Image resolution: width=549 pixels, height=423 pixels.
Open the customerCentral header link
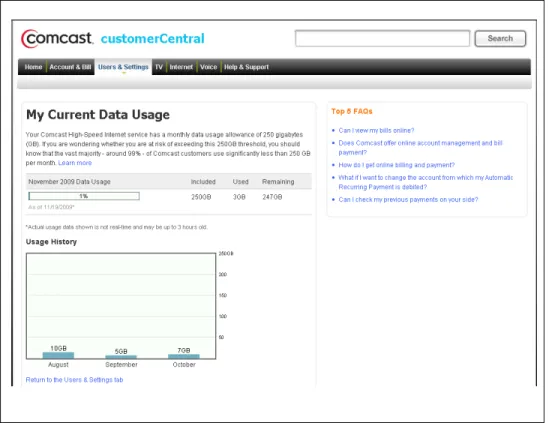(153, 39)
